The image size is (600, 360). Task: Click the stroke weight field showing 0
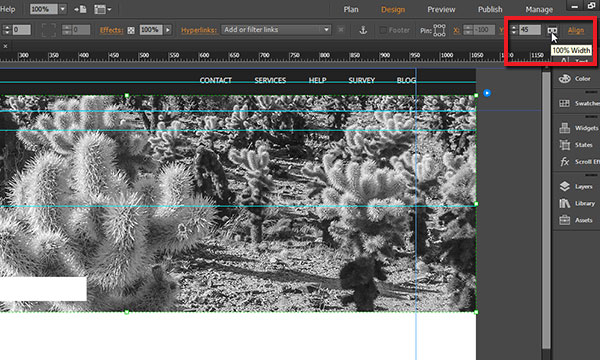coord(21,30)
